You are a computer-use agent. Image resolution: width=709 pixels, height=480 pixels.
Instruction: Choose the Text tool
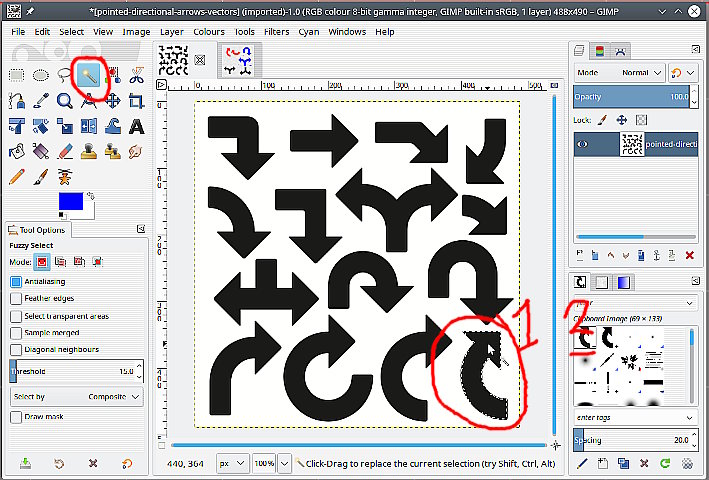[136, 126]
